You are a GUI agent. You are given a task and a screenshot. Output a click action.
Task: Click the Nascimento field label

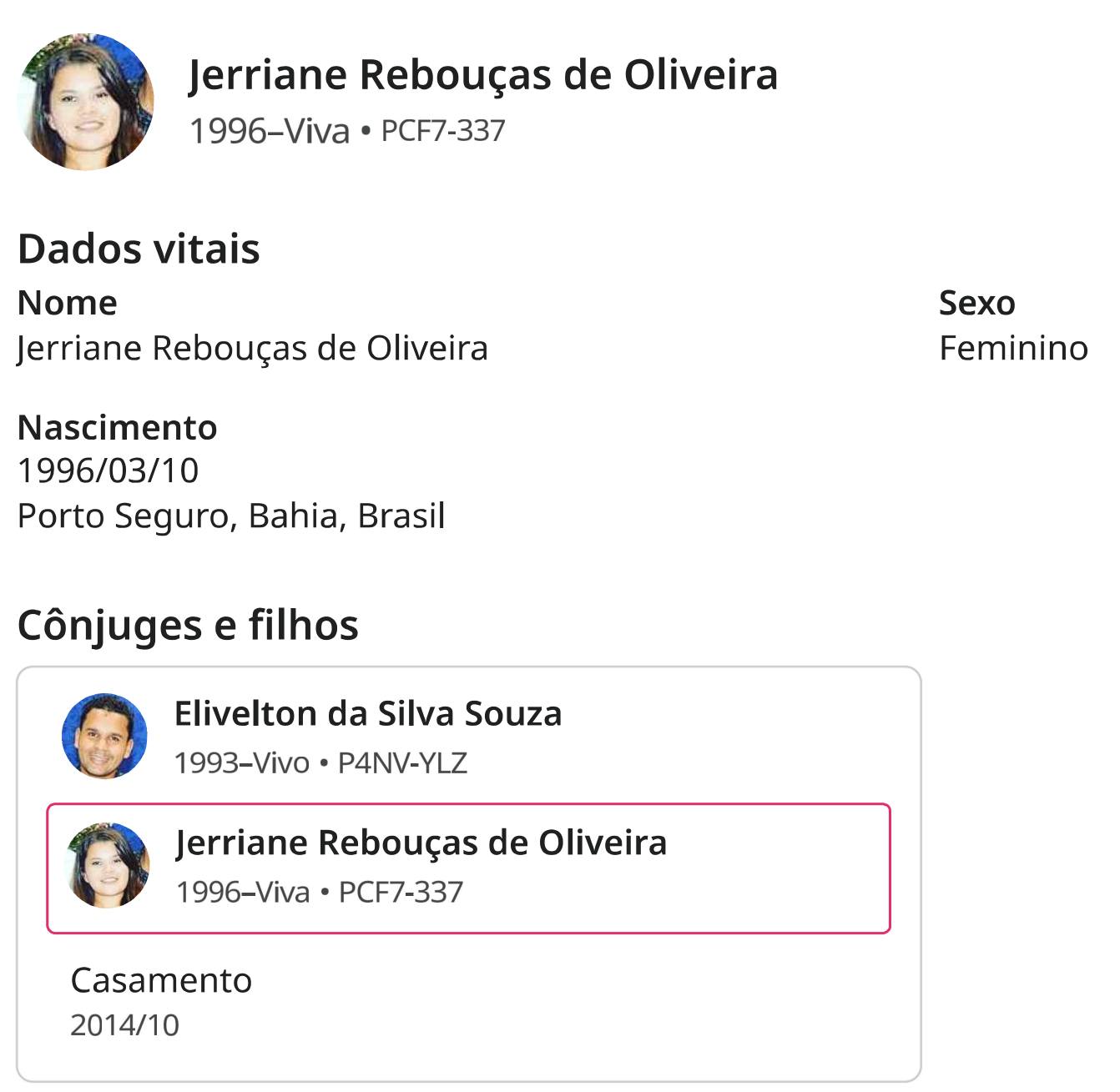coord(117,427)
